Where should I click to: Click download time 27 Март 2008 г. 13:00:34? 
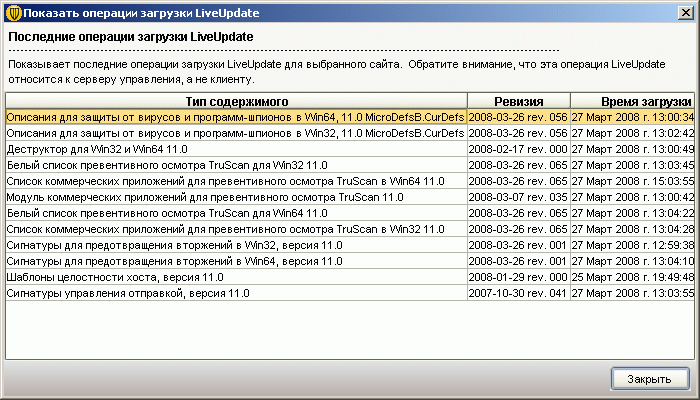click(633, 117)
